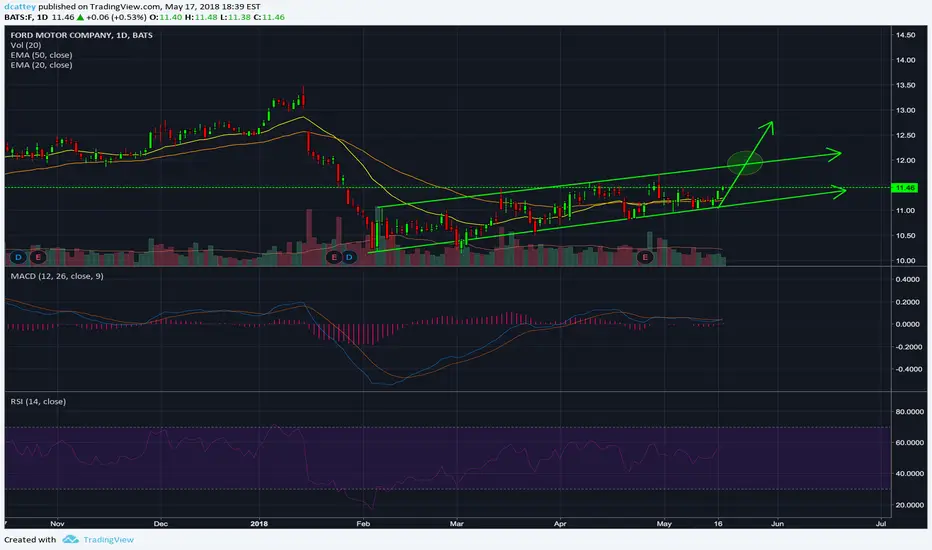Click the Dec label on time axis
932x550 pixels.
click(x=160, y=524)
